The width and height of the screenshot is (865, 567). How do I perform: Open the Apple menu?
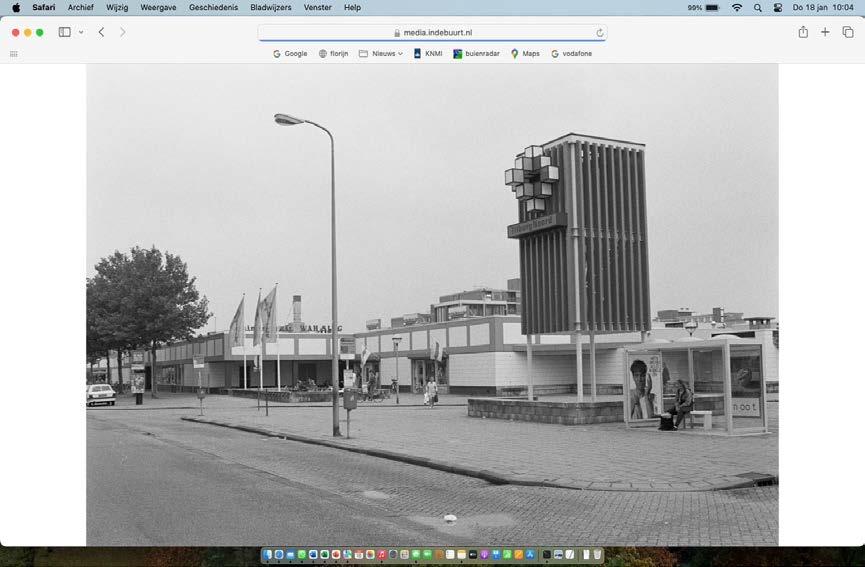(x=16, y=8)
